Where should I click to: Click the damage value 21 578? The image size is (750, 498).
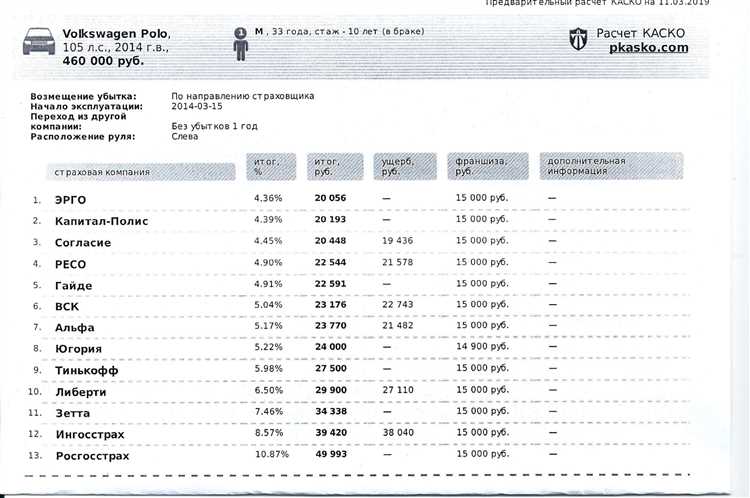tap(397, 262)
